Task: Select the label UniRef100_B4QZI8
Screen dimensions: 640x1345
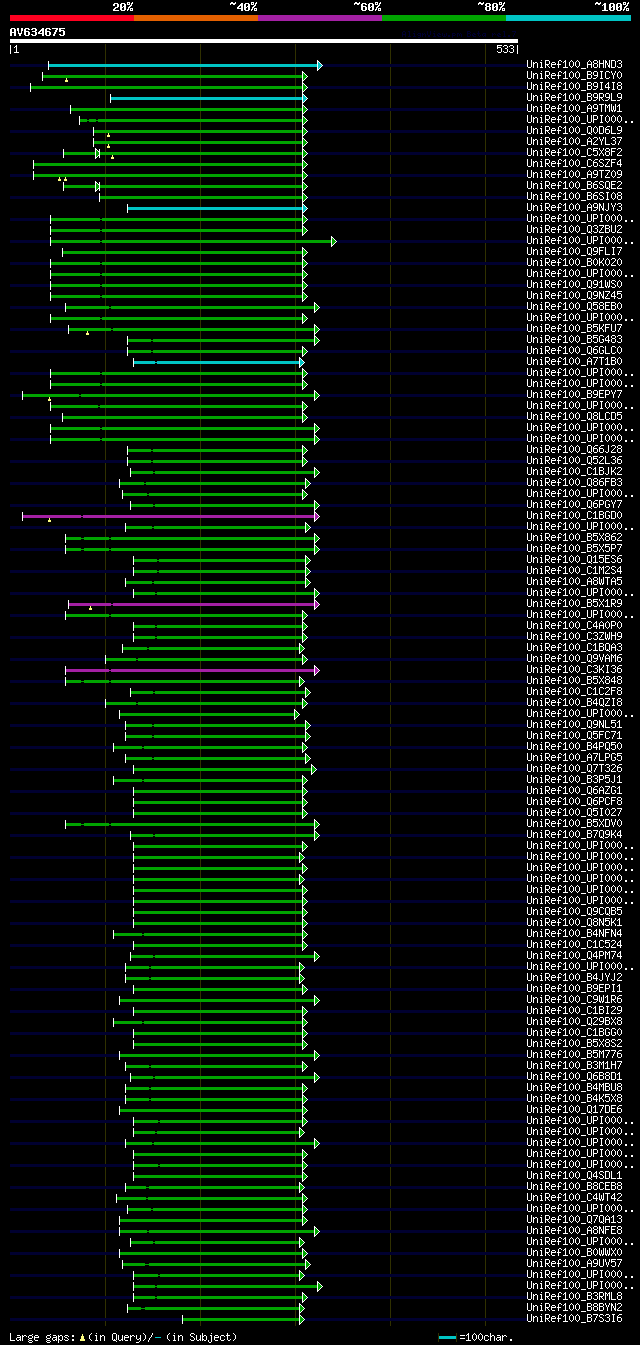Action: click(574, 703)
